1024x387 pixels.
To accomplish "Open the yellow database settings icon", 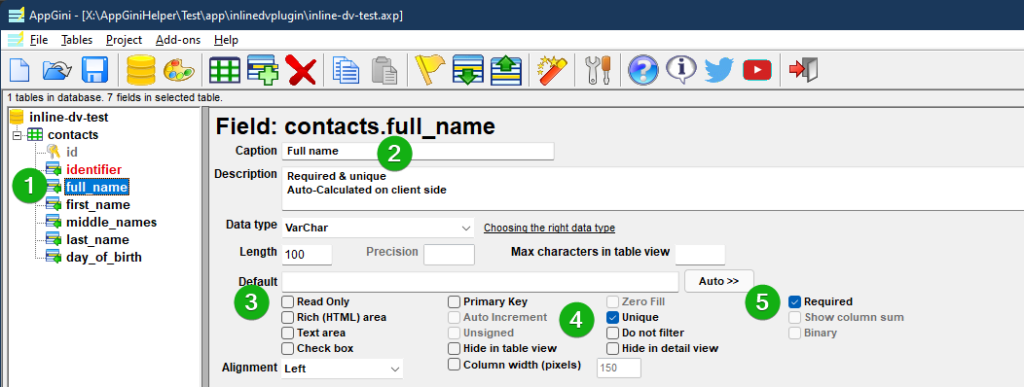I will point(141,69).
